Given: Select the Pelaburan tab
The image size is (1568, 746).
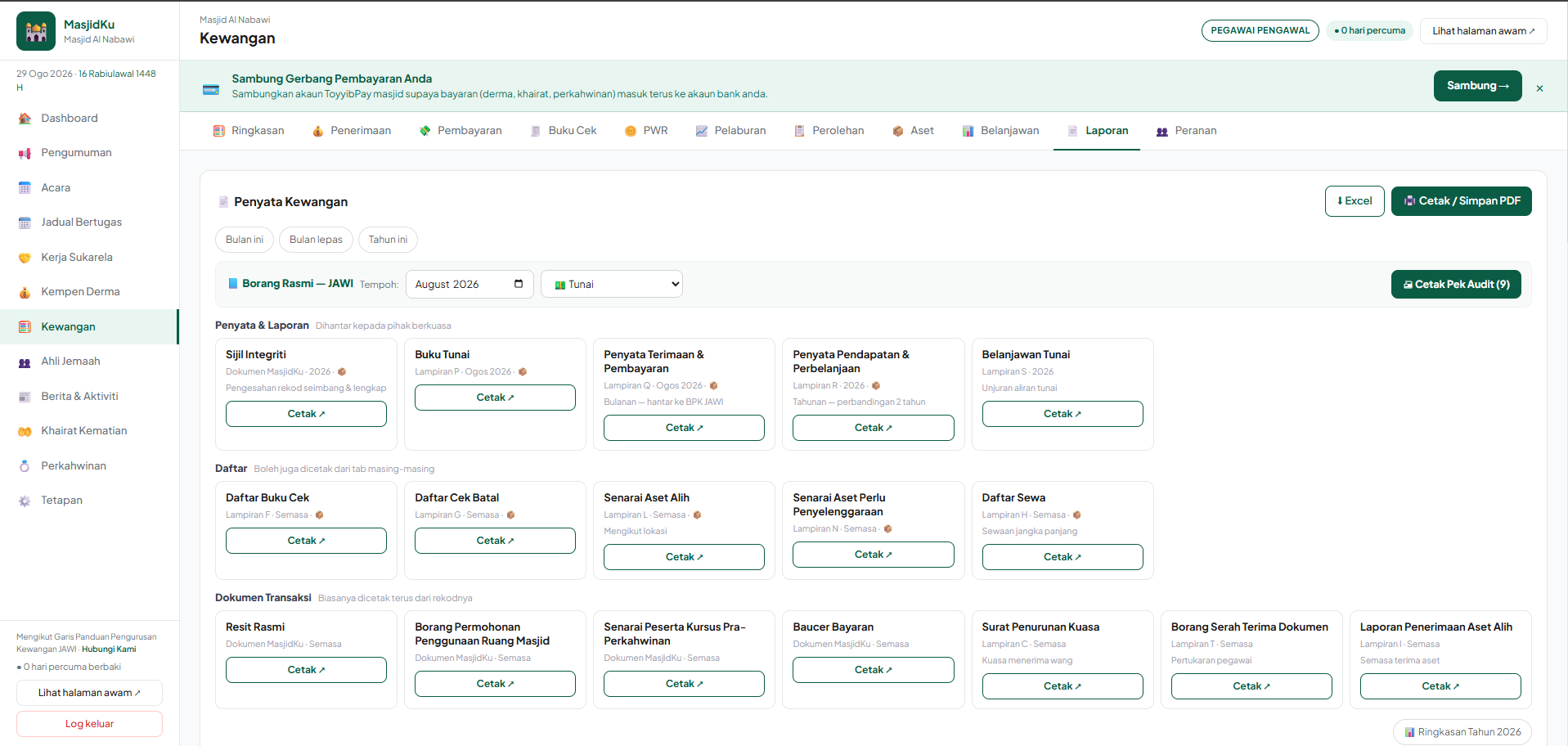Looking at the screenshot, I should coord(730,131).
